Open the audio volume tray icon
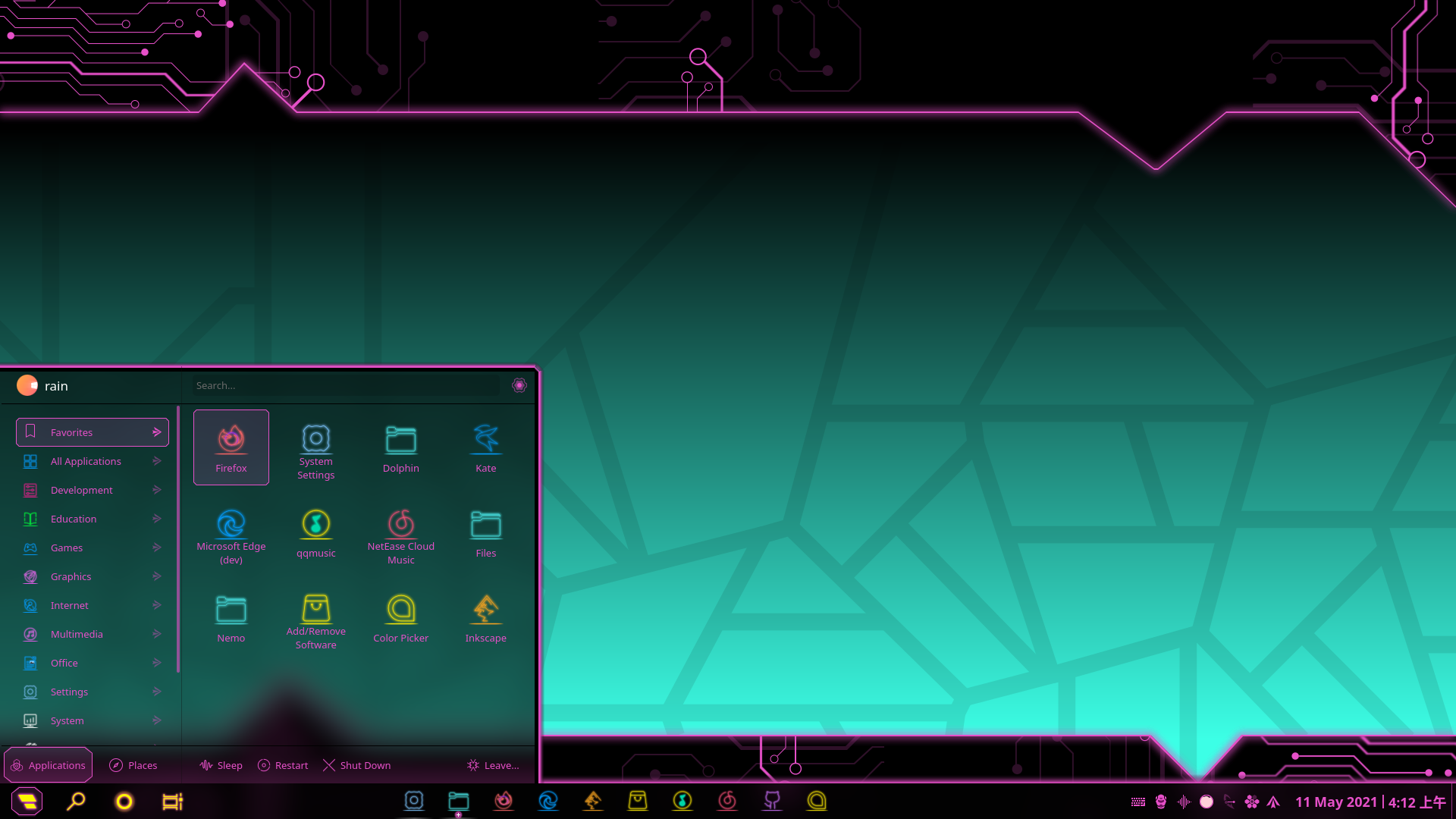Viewport: 1456px width, 819px height. click(x=1184, y=802)
